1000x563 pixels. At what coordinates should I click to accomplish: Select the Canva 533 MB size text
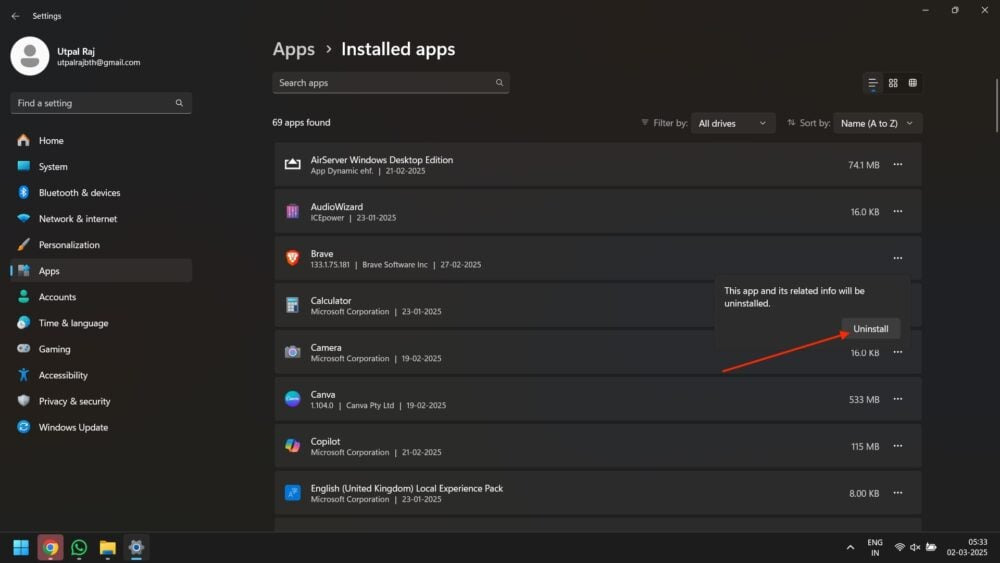click(864, 400)
